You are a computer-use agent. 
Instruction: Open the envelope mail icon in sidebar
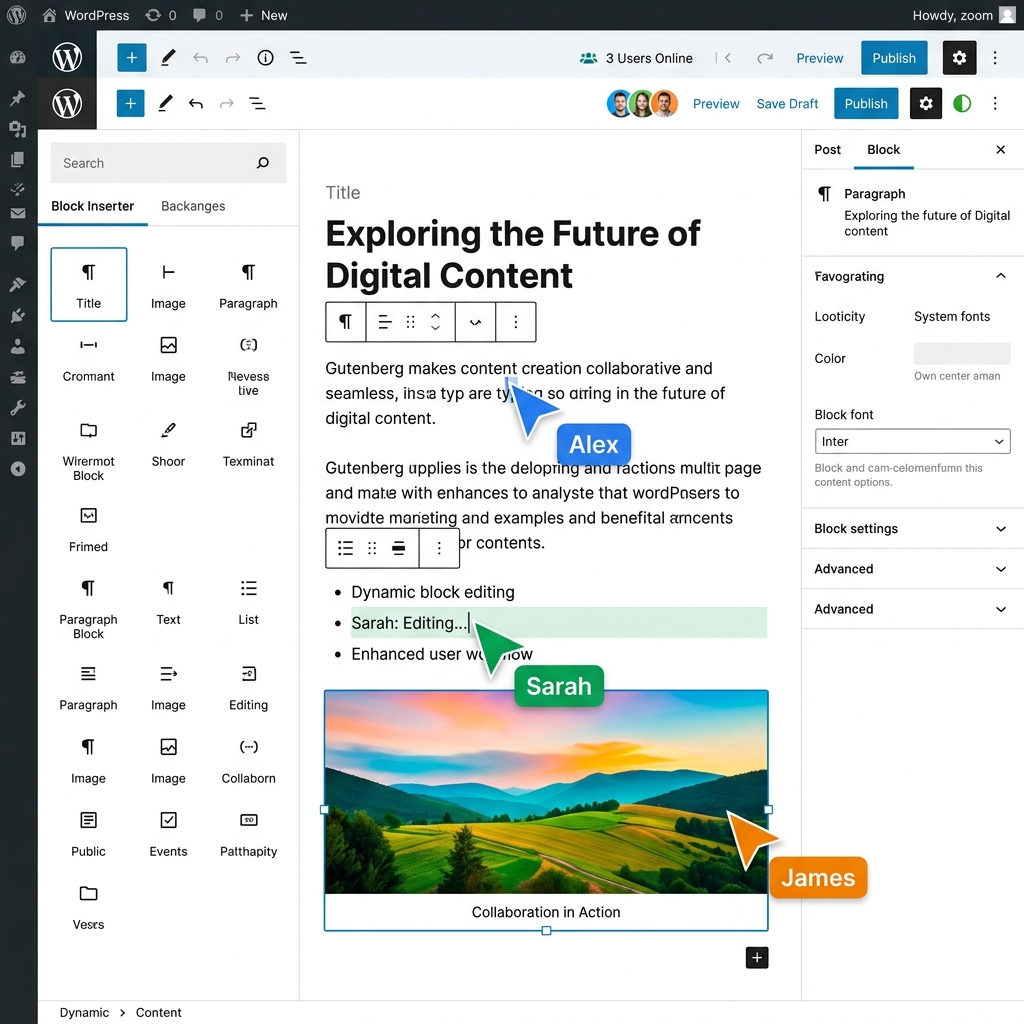(18, 213)
